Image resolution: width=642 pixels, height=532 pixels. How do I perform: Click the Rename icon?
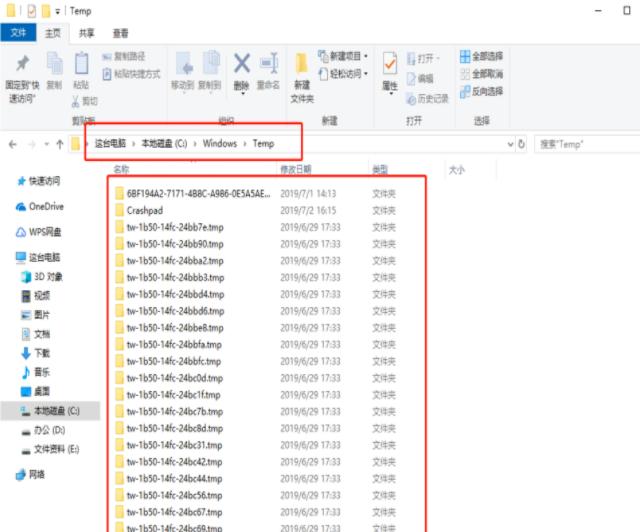[x=269, y=63]
